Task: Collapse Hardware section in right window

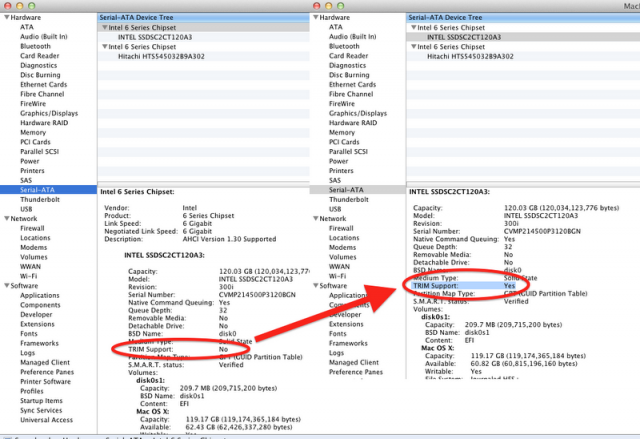Action: 316,17
